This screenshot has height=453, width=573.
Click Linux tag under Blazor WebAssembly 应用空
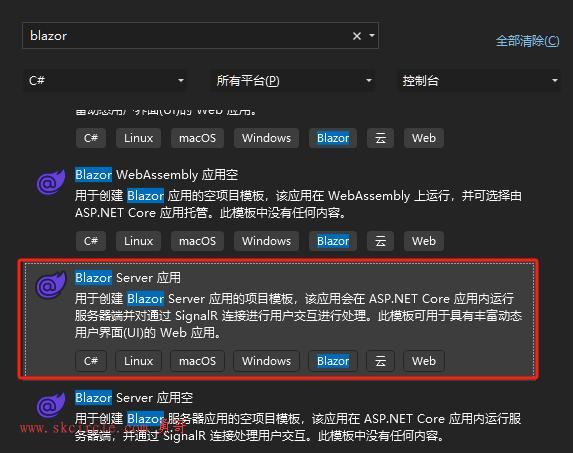coord(138,241)
